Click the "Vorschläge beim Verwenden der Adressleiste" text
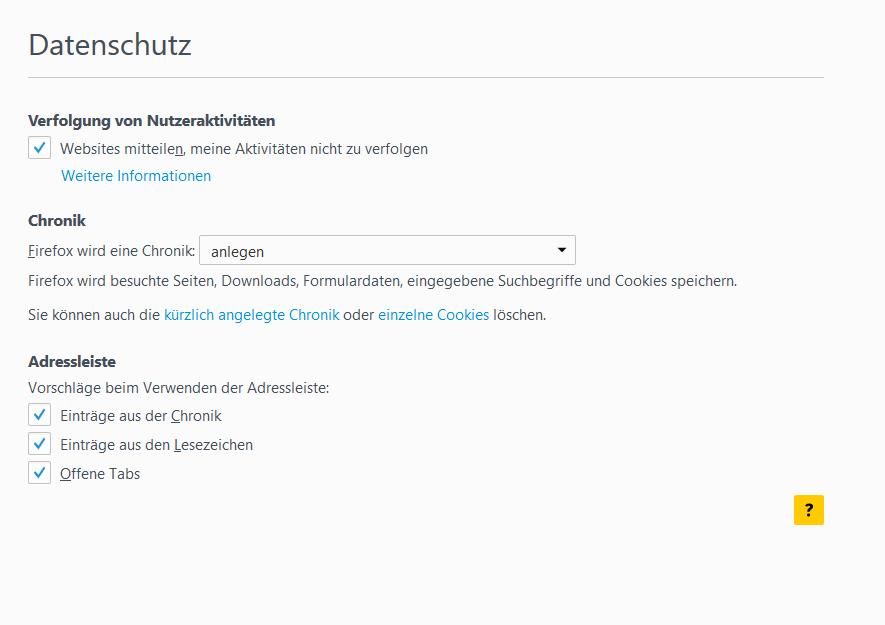 click(178, 388)
